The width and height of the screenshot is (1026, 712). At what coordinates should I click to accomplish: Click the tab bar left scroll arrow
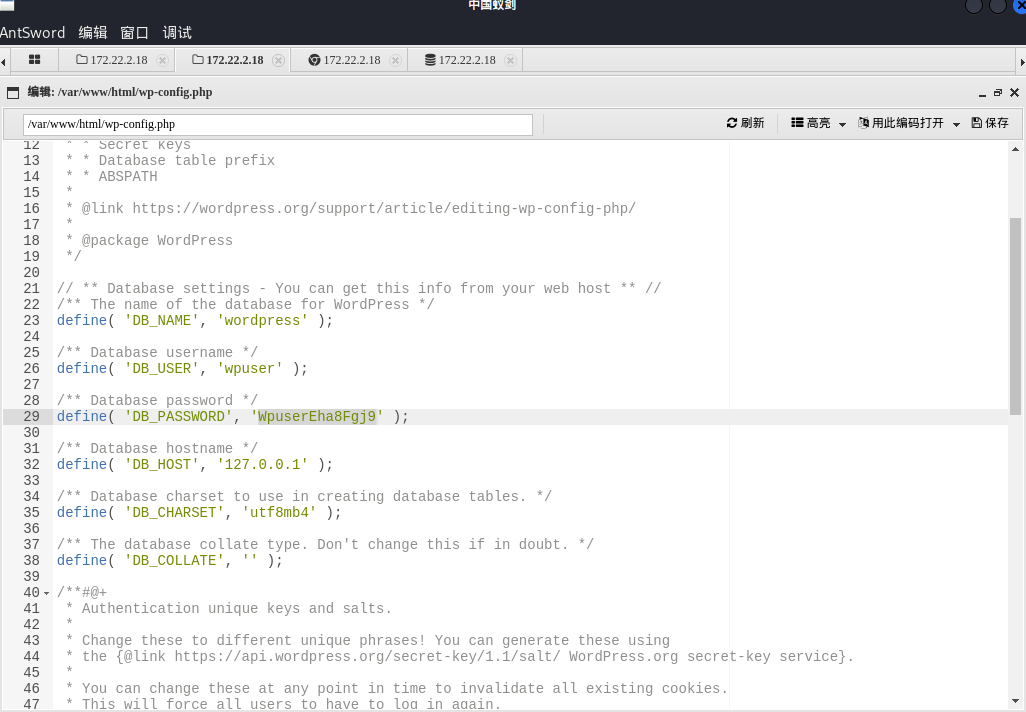point(4,62)
